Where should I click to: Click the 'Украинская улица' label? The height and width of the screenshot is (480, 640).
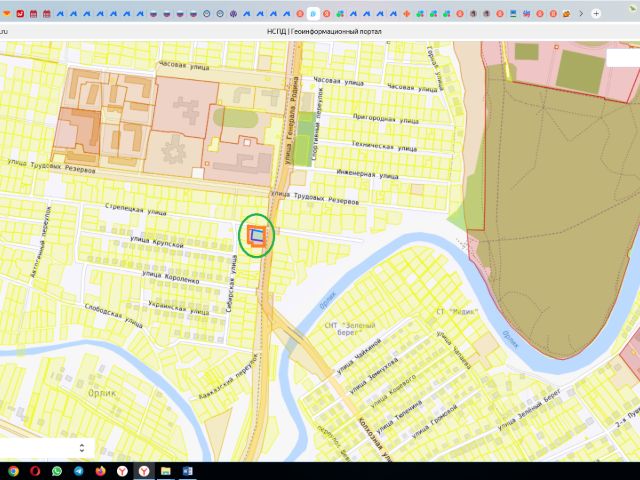(178, 308)
